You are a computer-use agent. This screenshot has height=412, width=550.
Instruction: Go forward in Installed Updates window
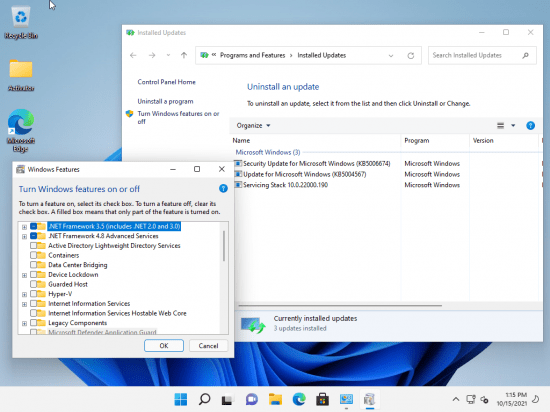[152, 55]
